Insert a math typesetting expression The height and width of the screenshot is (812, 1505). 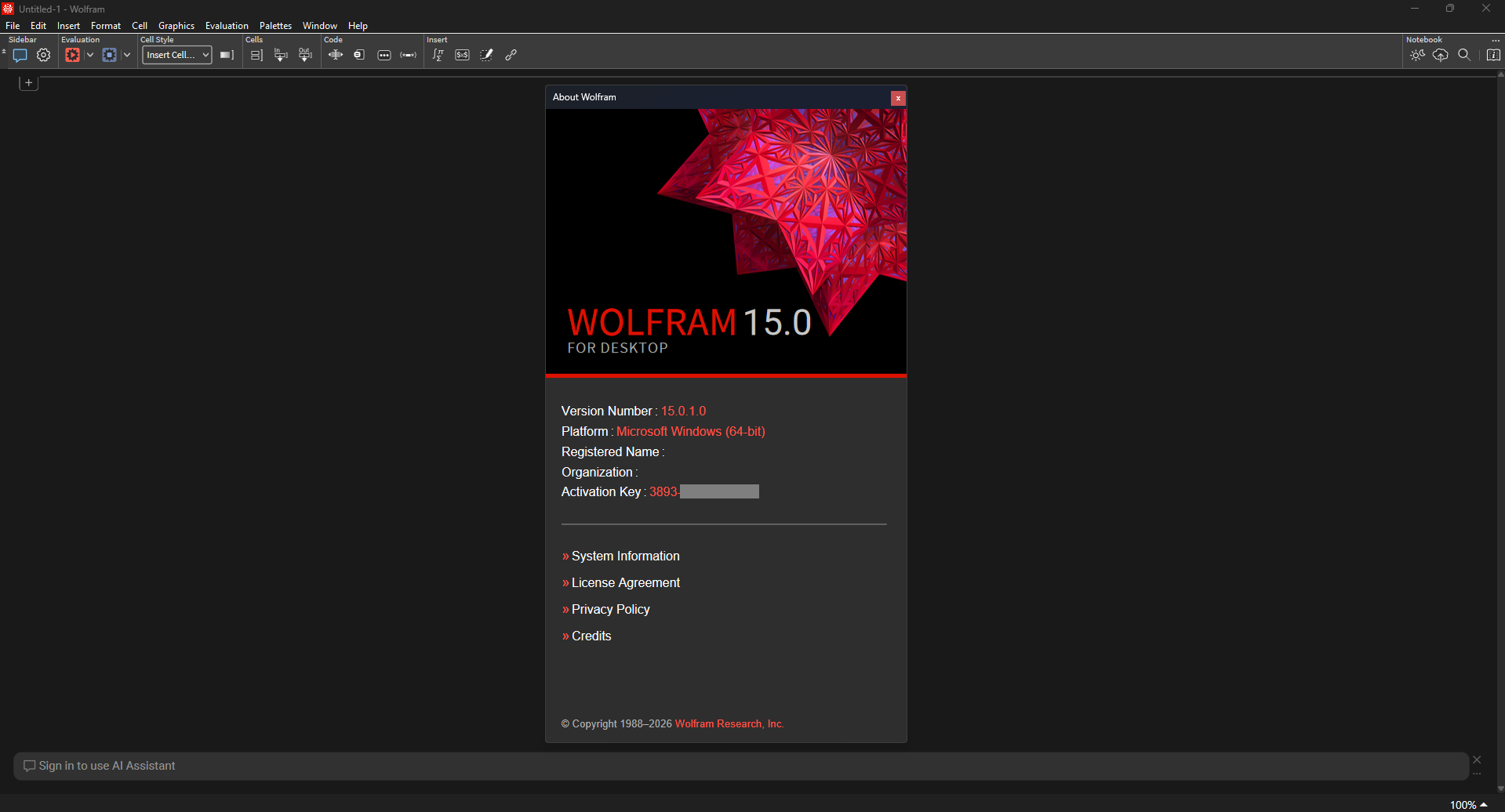point(438,55)
